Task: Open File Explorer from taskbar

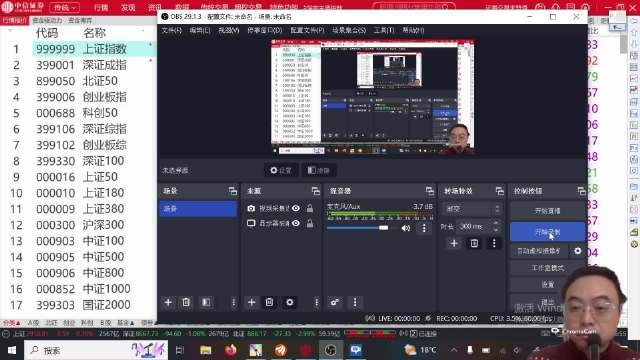Action: click(205, 350)
